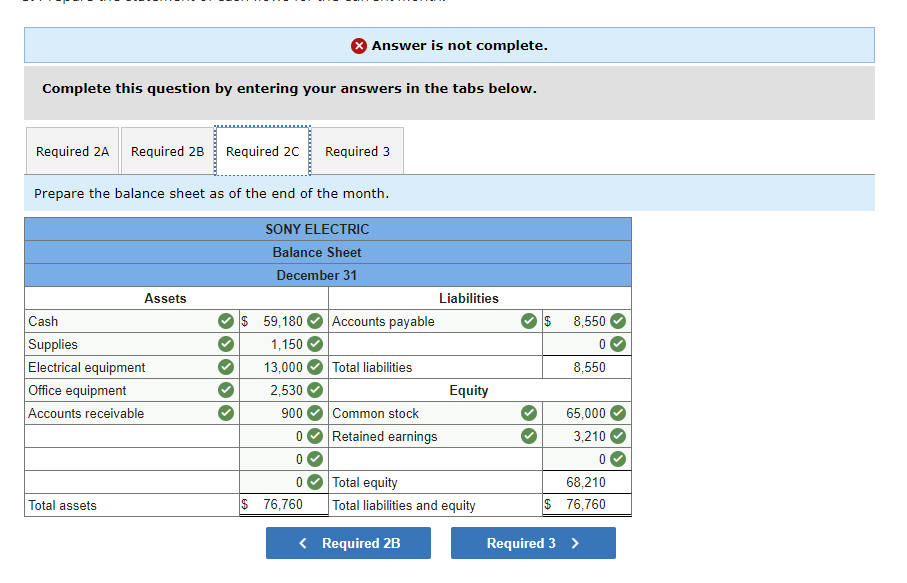Click green checkmark beside Electrical equipment label
The width and height of the screenshot is (907, 583).
point(226,367)
